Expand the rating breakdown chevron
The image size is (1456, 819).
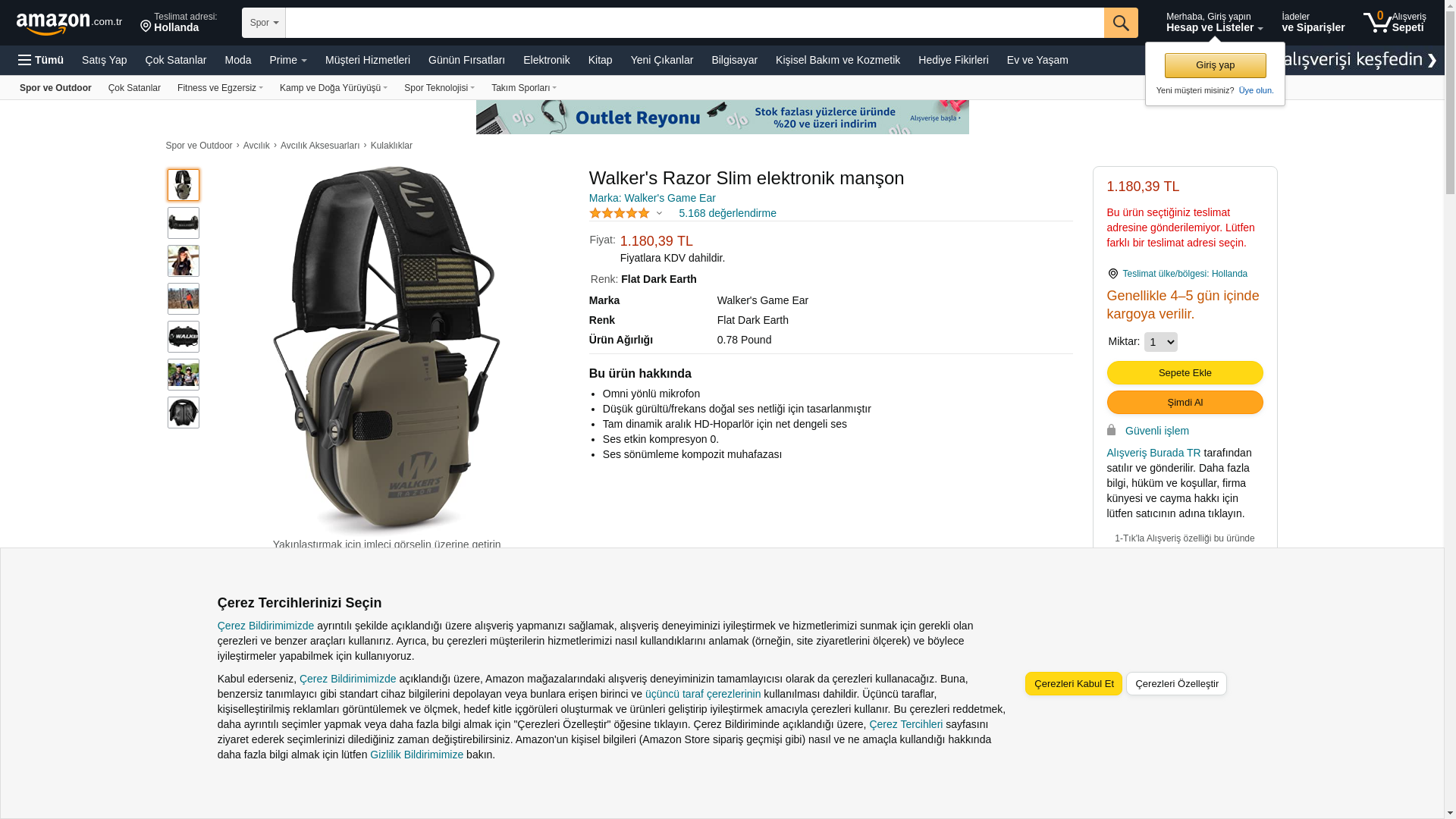point(659,214)
